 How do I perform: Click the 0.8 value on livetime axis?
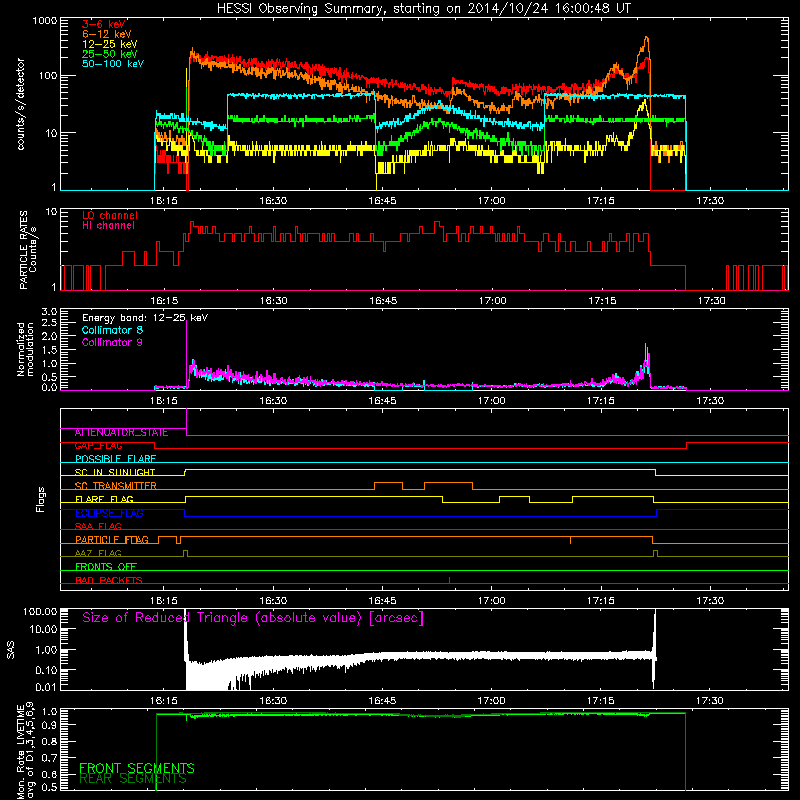(49, 741)
